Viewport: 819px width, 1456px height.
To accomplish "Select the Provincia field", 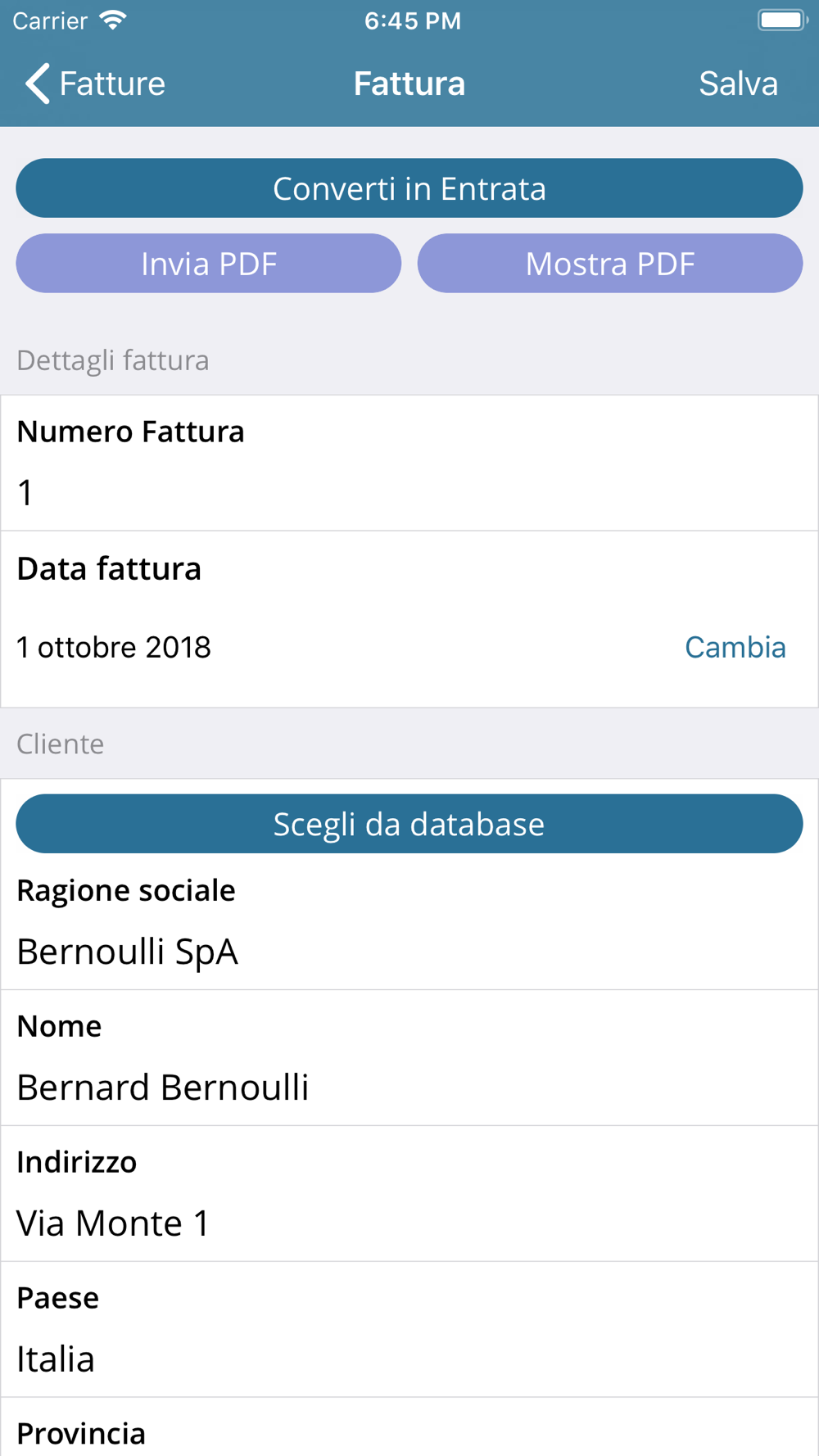I will [409, 1435].
